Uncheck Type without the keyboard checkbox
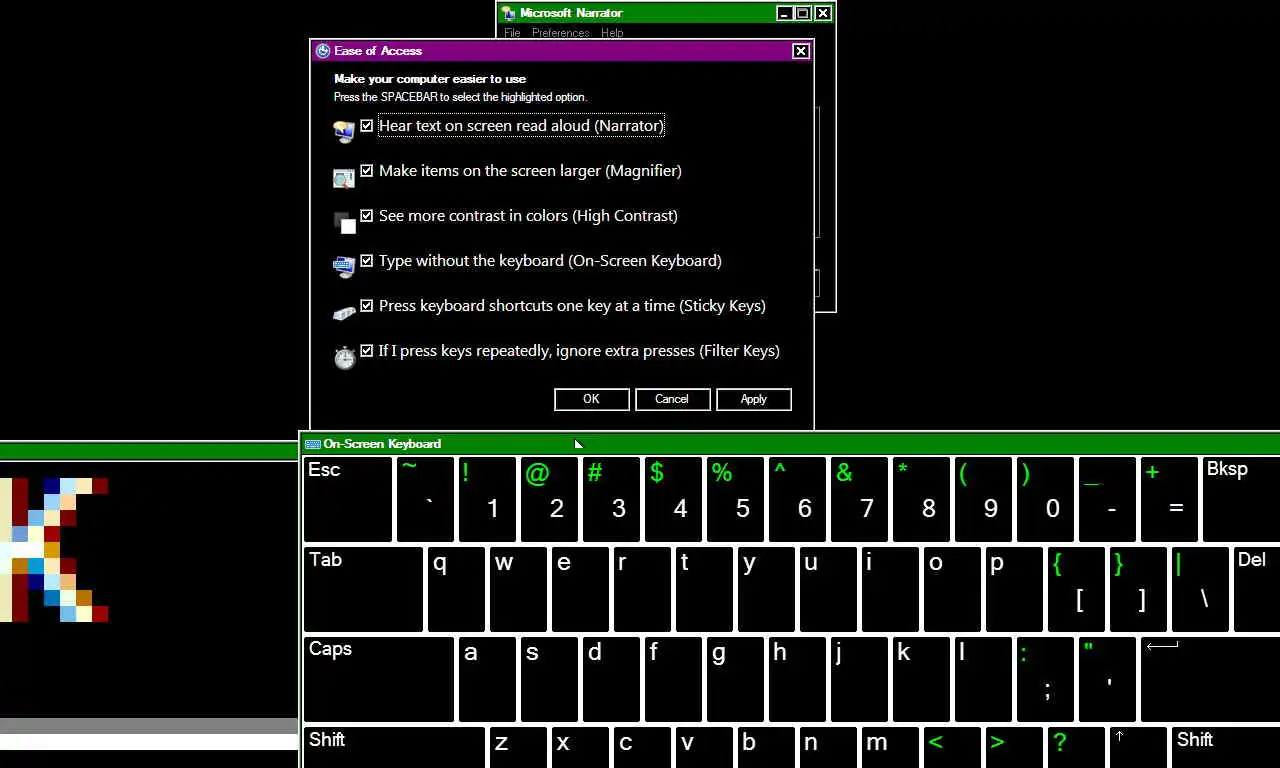Viewport: 1280px width, 768px height. [x=367, y=261]
